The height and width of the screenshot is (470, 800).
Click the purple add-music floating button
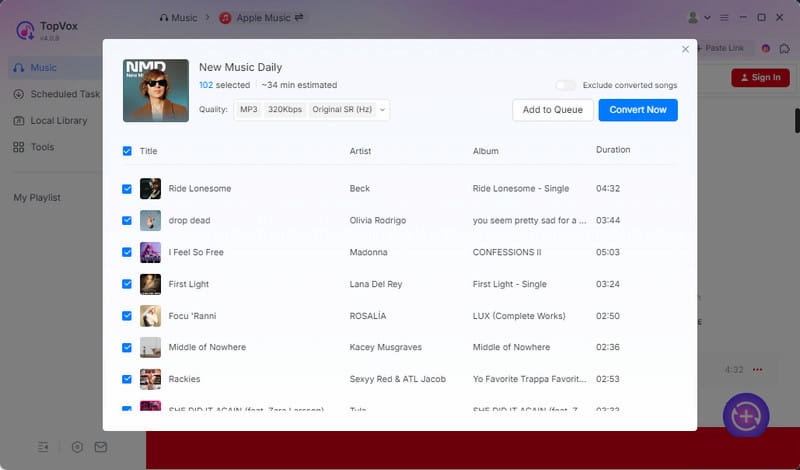(x=746, y=415)
